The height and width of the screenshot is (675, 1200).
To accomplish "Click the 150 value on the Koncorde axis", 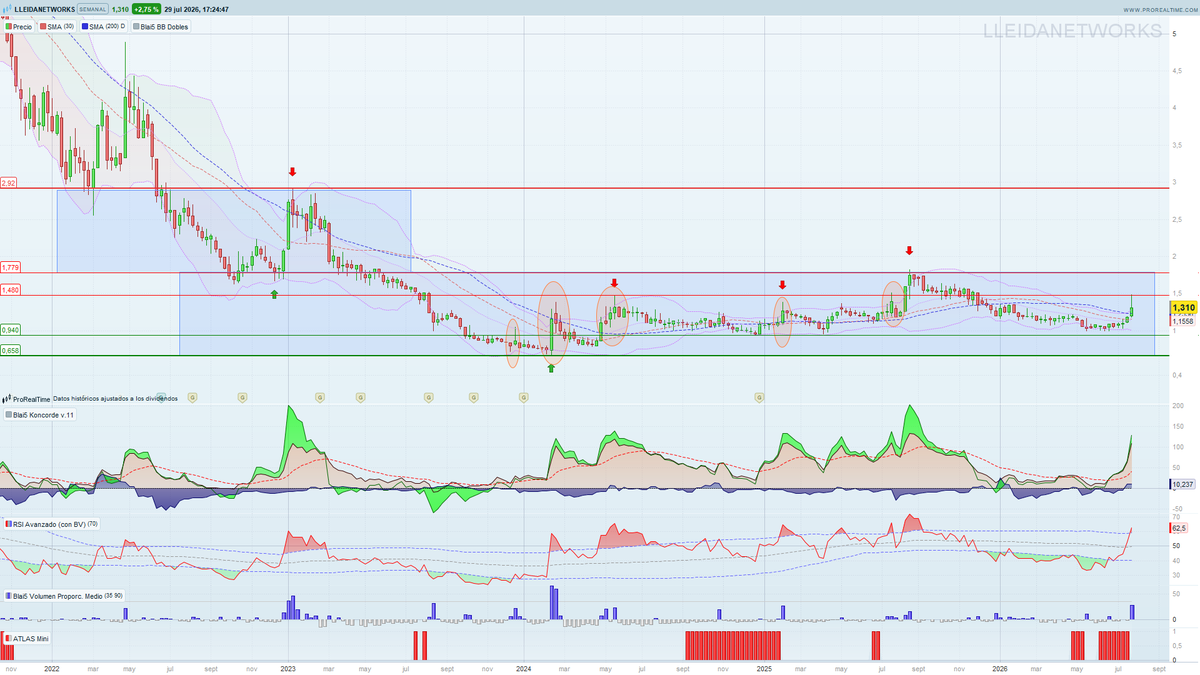I will pyautogui.click(x=1178, y=427).
